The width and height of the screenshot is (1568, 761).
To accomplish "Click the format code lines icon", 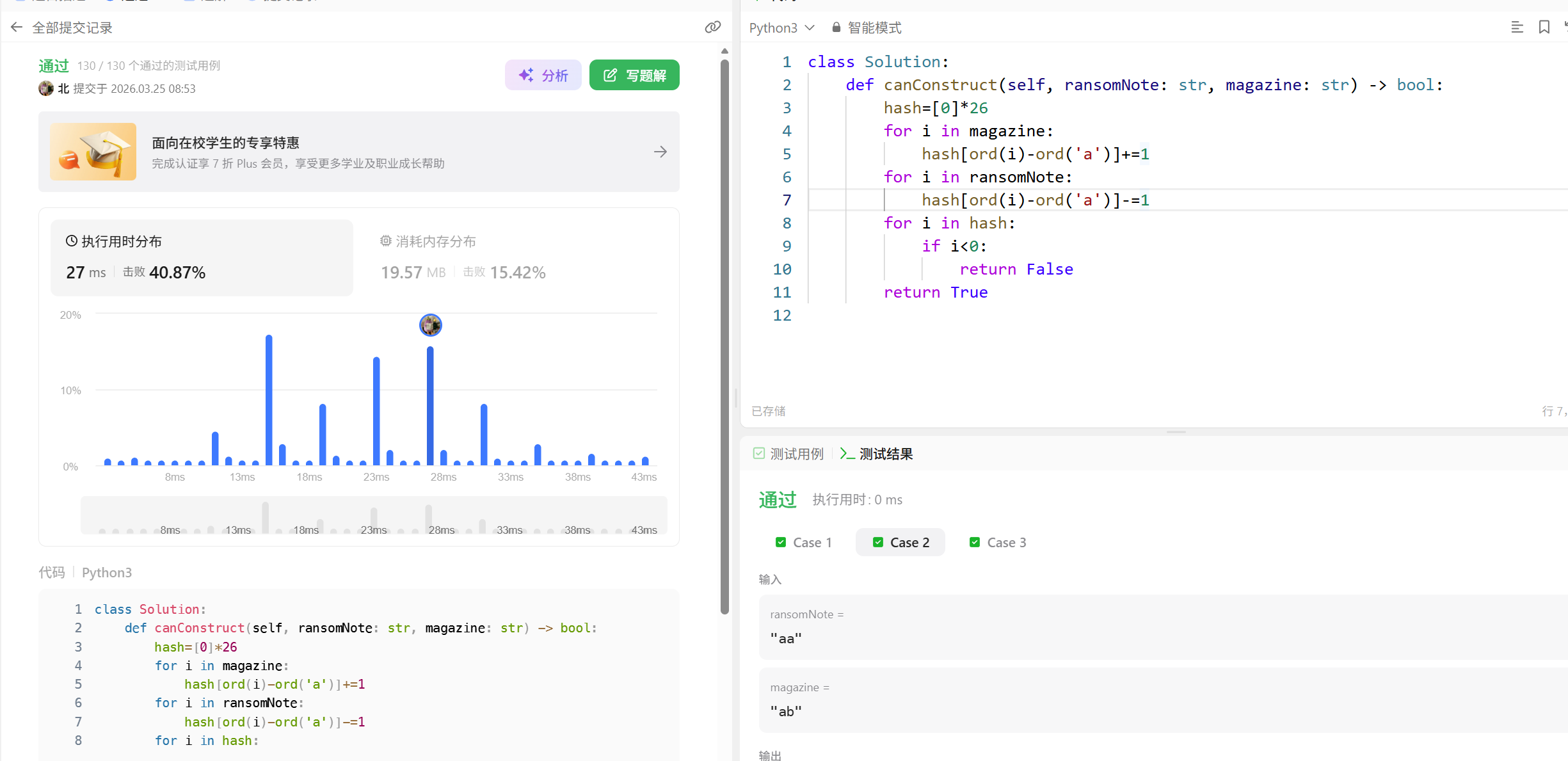I will 1517,28.
